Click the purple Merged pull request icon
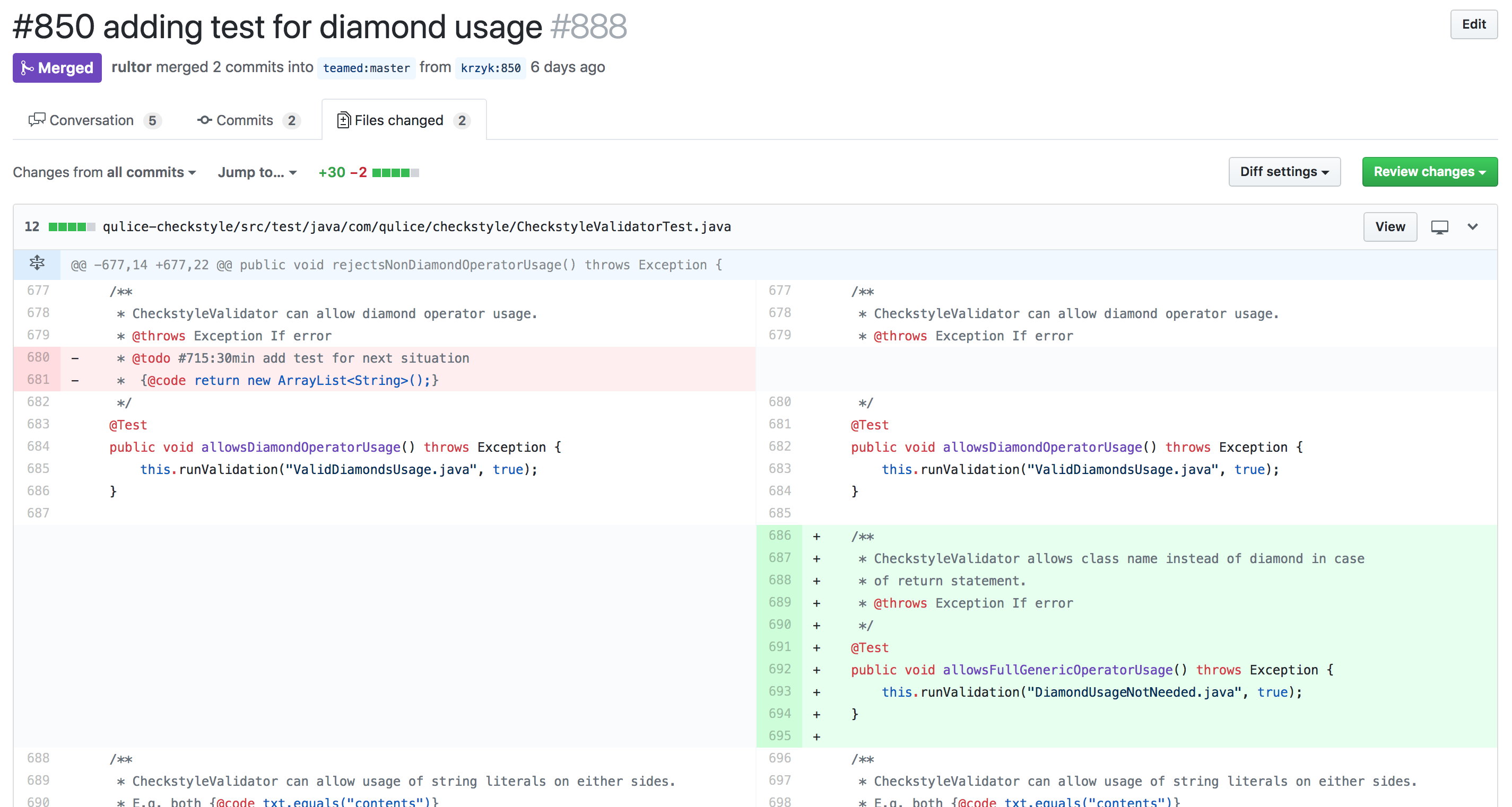This screenshot has height=807, width=1512. pyautogui.click(x=26, y=67)
